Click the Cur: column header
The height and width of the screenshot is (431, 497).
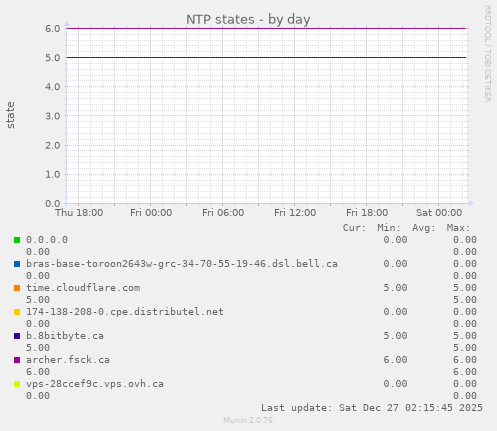tap(354, 228)
